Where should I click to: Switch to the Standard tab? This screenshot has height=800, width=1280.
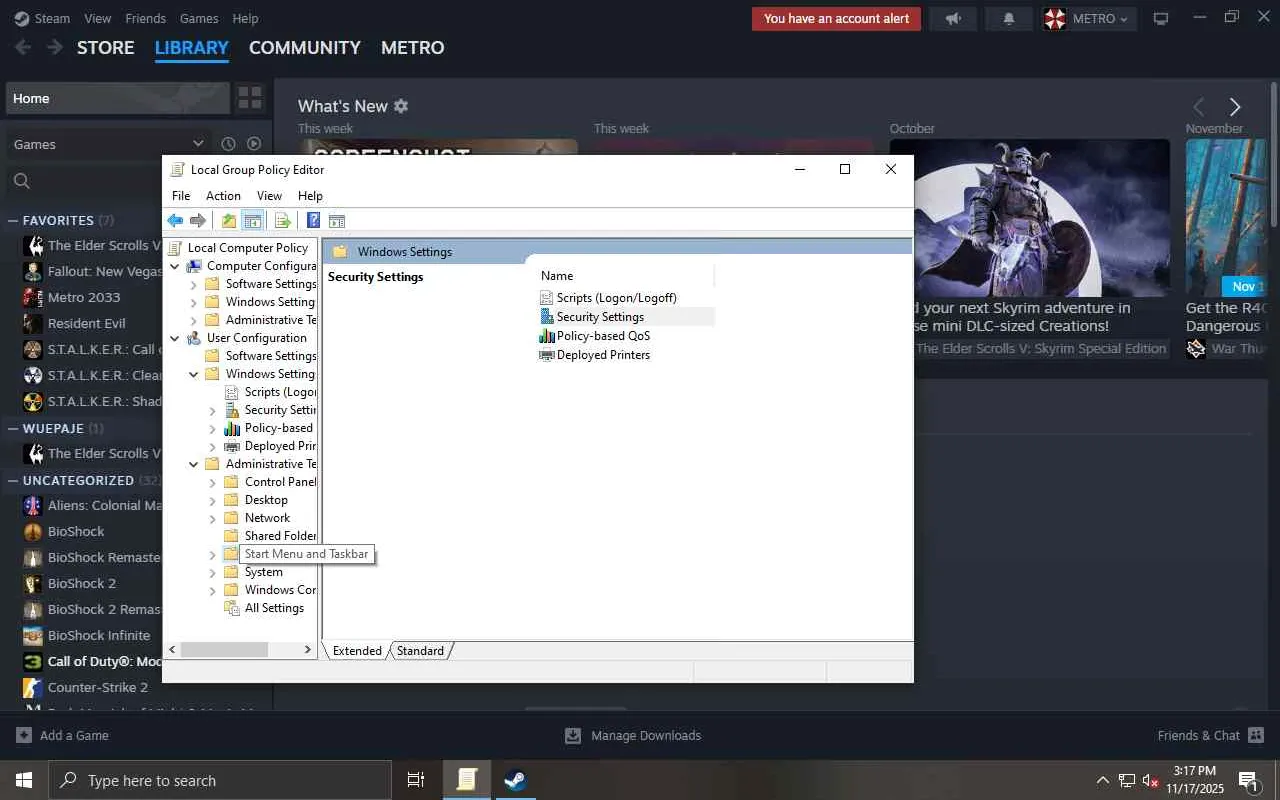420,651
